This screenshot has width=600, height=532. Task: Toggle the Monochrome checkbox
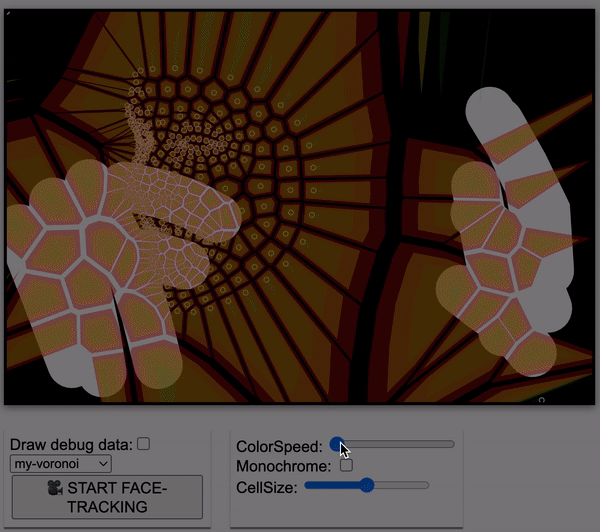pyautogui.click(x=346, y=465)
